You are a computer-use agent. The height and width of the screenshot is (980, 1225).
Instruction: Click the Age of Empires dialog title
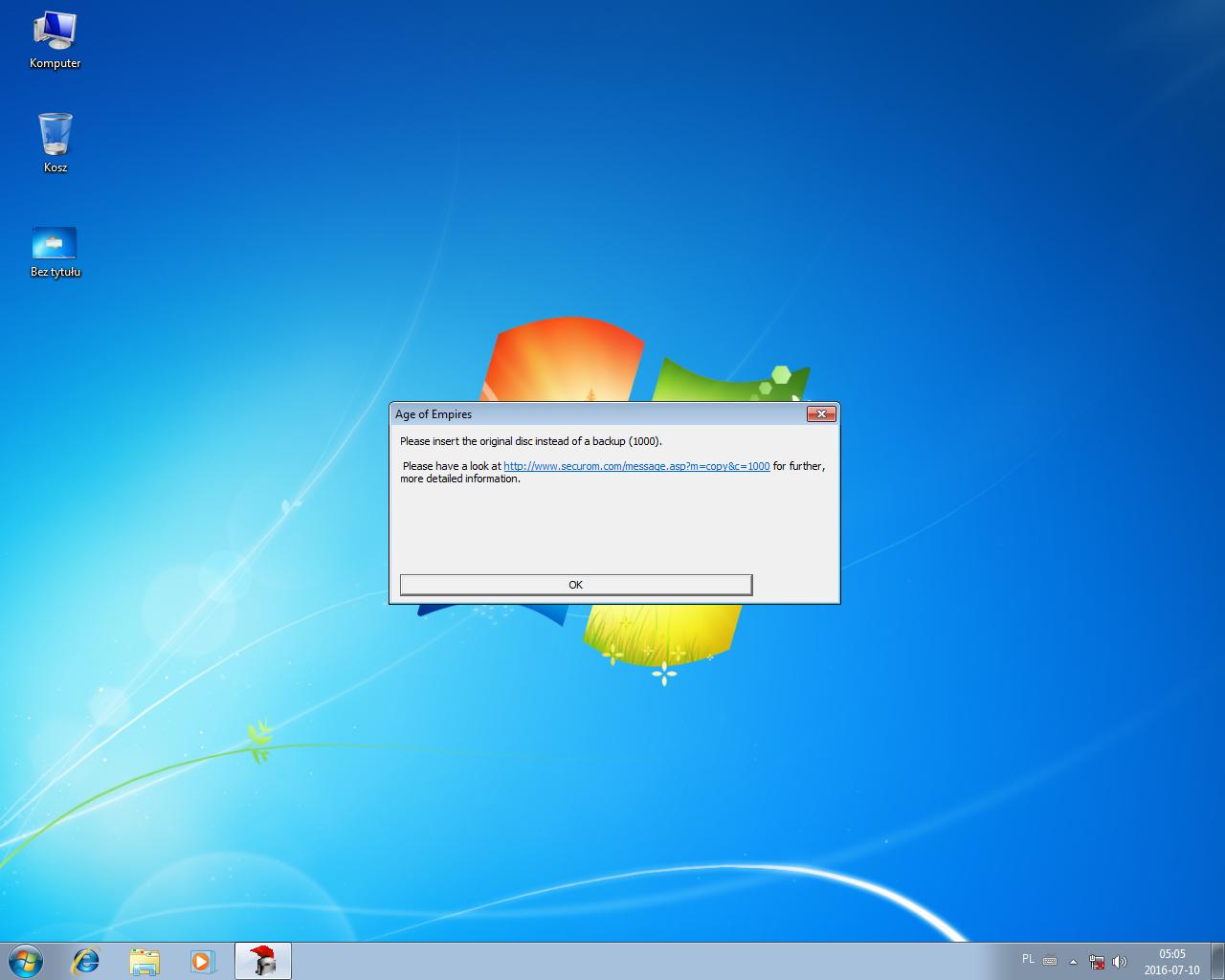tap(434, 414)
